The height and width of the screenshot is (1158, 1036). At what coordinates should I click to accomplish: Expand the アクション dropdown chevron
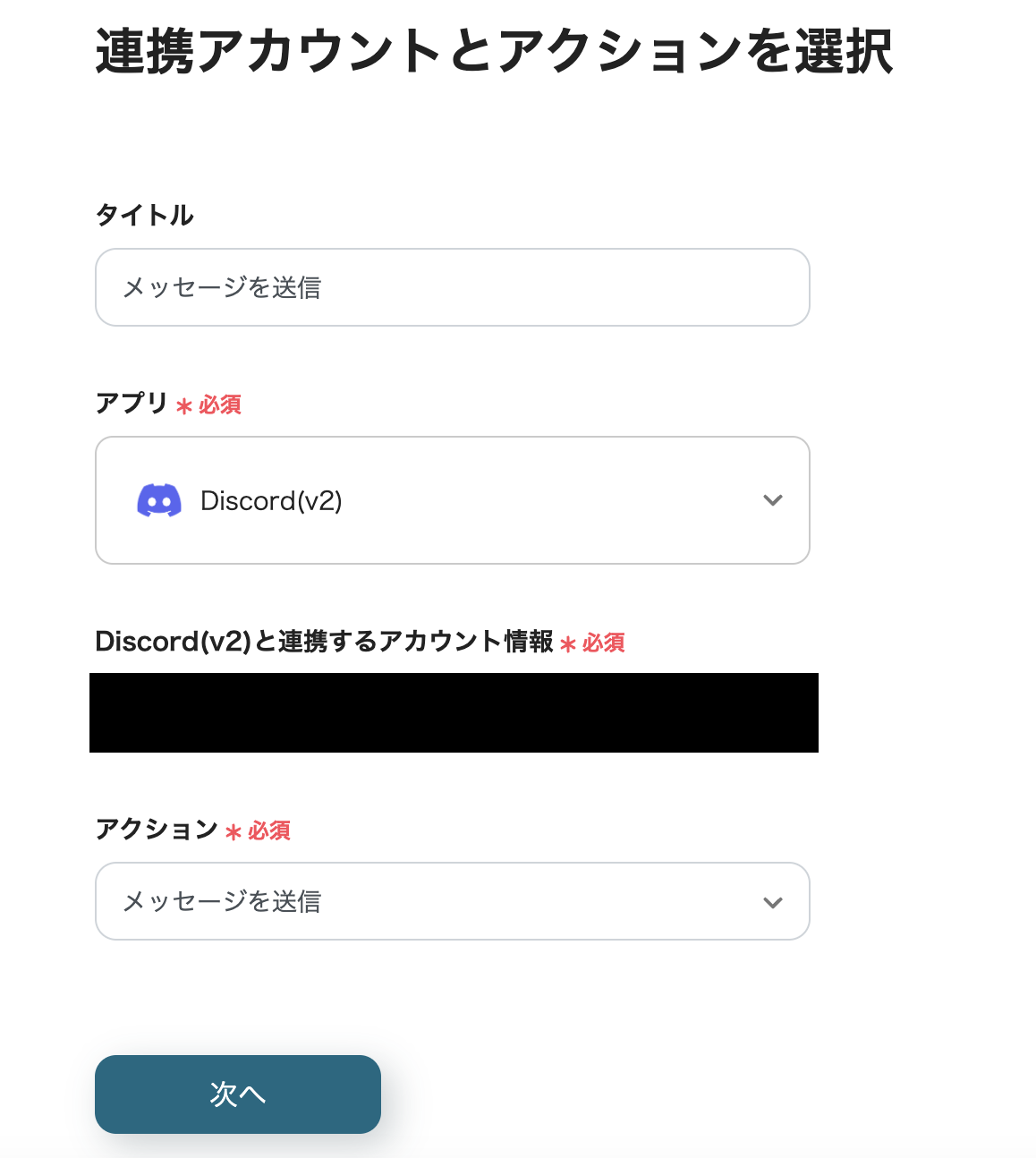point(773,901)
